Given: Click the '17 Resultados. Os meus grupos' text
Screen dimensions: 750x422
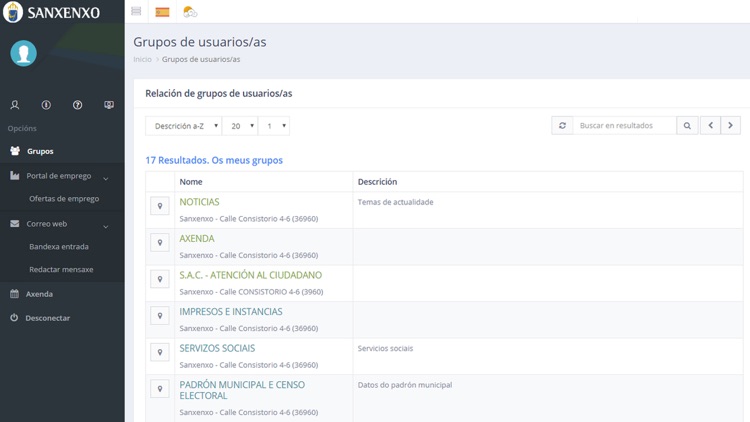Looking at the screenshot, I should 214,160.
